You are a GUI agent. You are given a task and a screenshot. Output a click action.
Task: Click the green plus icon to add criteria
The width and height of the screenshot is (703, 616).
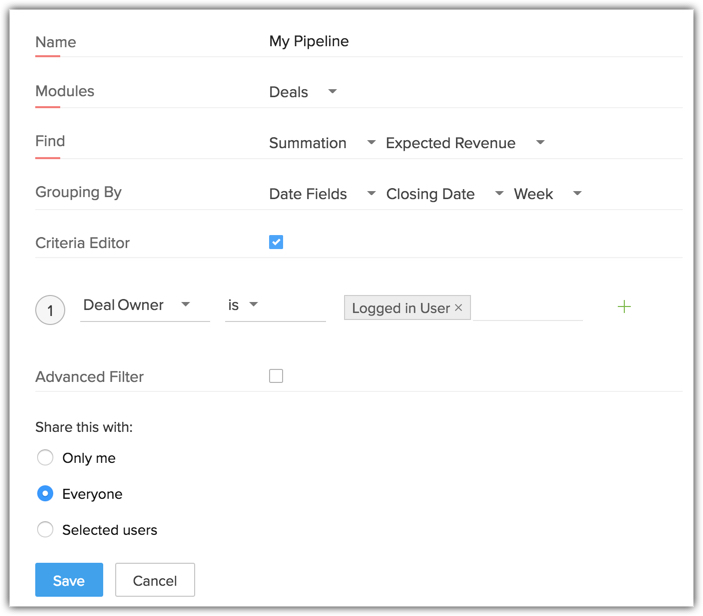(624, 307)
